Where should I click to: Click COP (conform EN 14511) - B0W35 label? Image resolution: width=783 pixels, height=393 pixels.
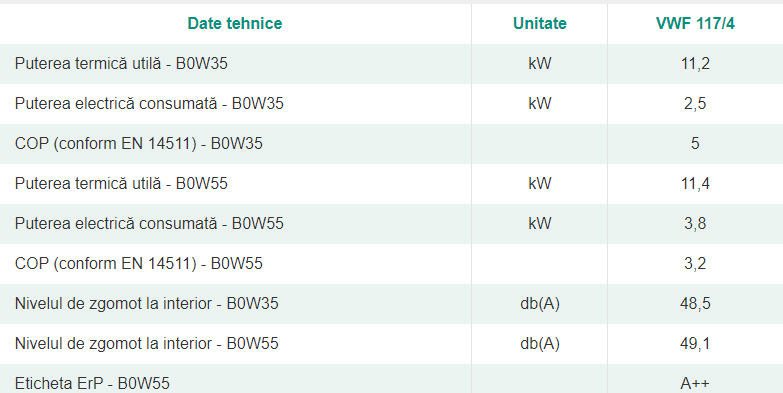(139, 143)
